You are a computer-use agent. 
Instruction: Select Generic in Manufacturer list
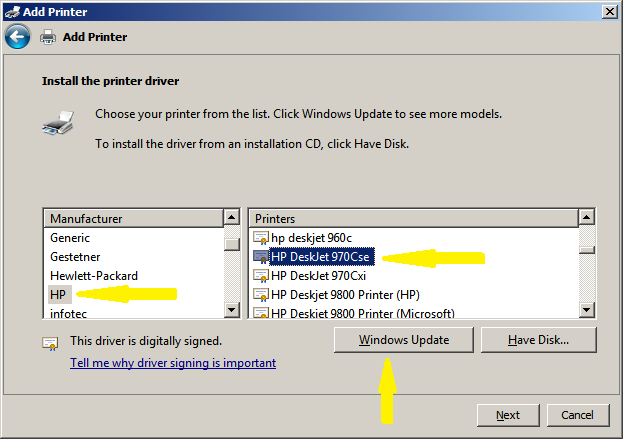tap(70, 238)
